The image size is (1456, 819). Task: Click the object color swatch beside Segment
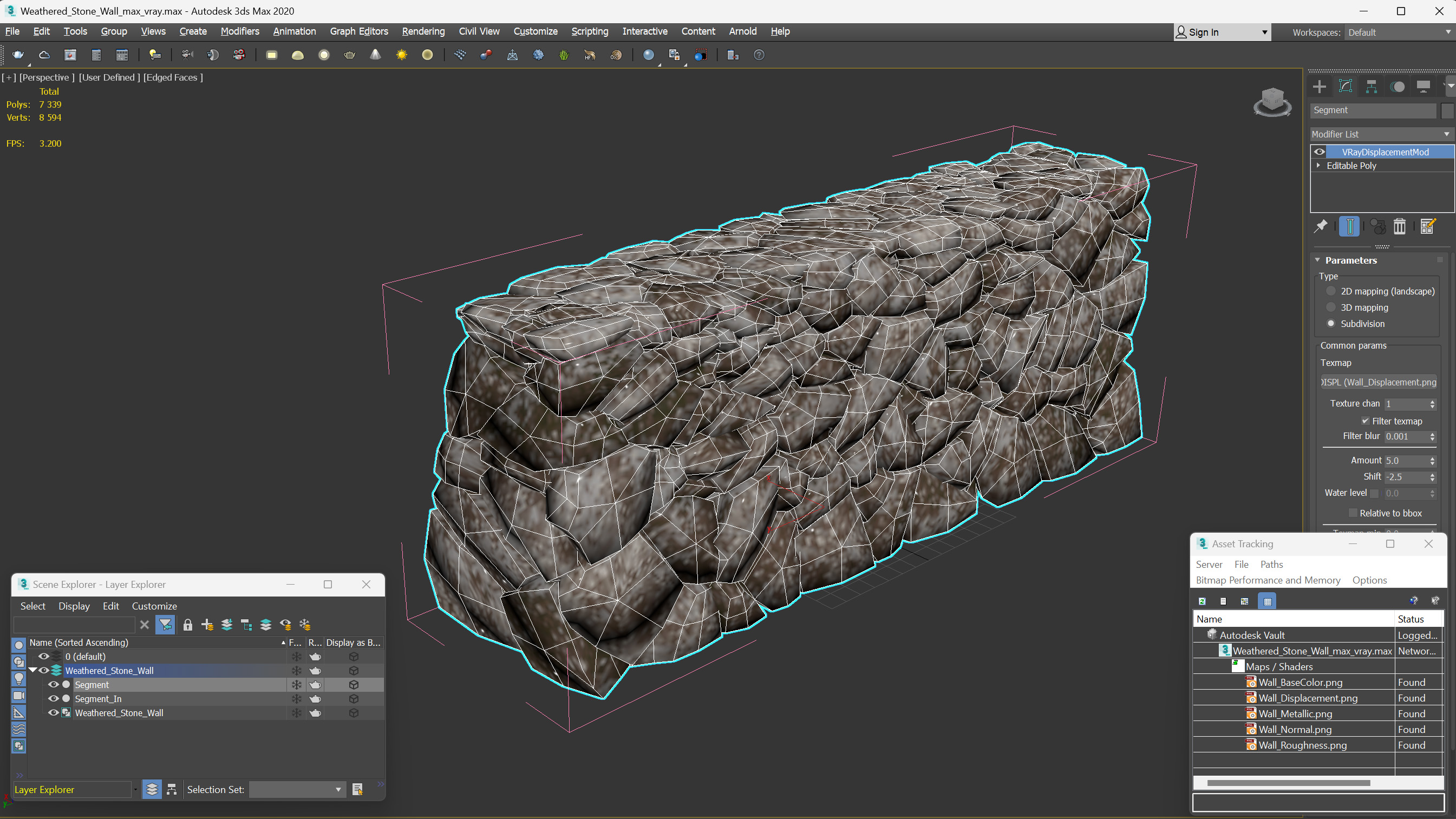1446,110
